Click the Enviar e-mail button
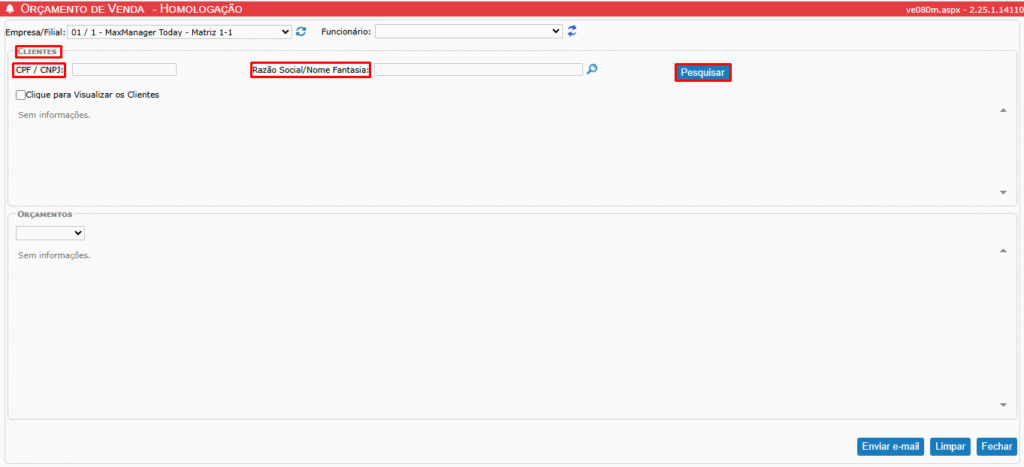This screenshot has width=1024, height=467. pos(889,446)
